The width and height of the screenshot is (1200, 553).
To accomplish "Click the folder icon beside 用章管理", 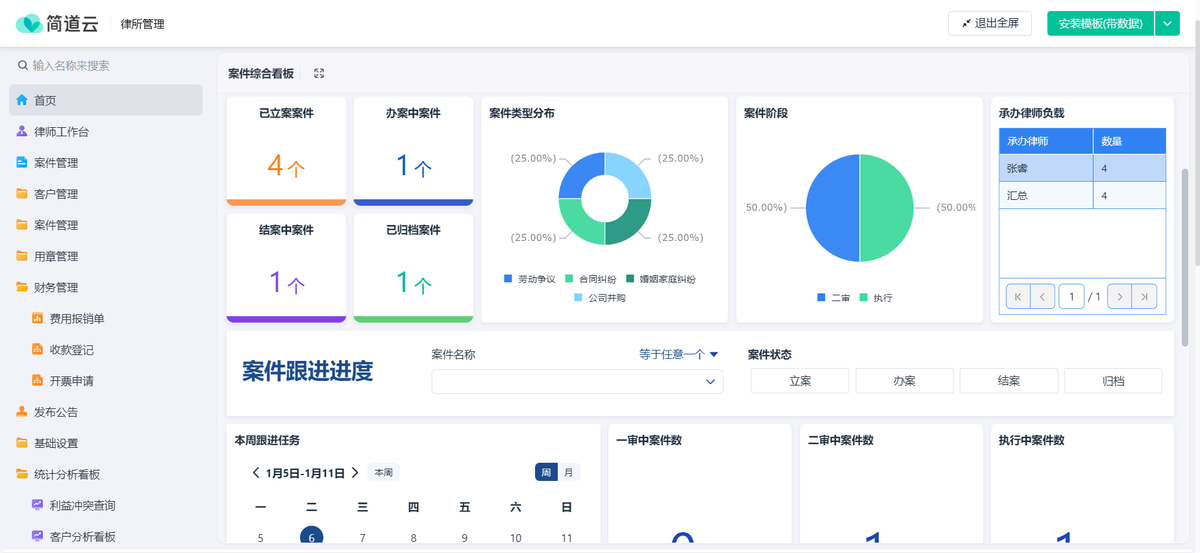I will pos(22,256).
